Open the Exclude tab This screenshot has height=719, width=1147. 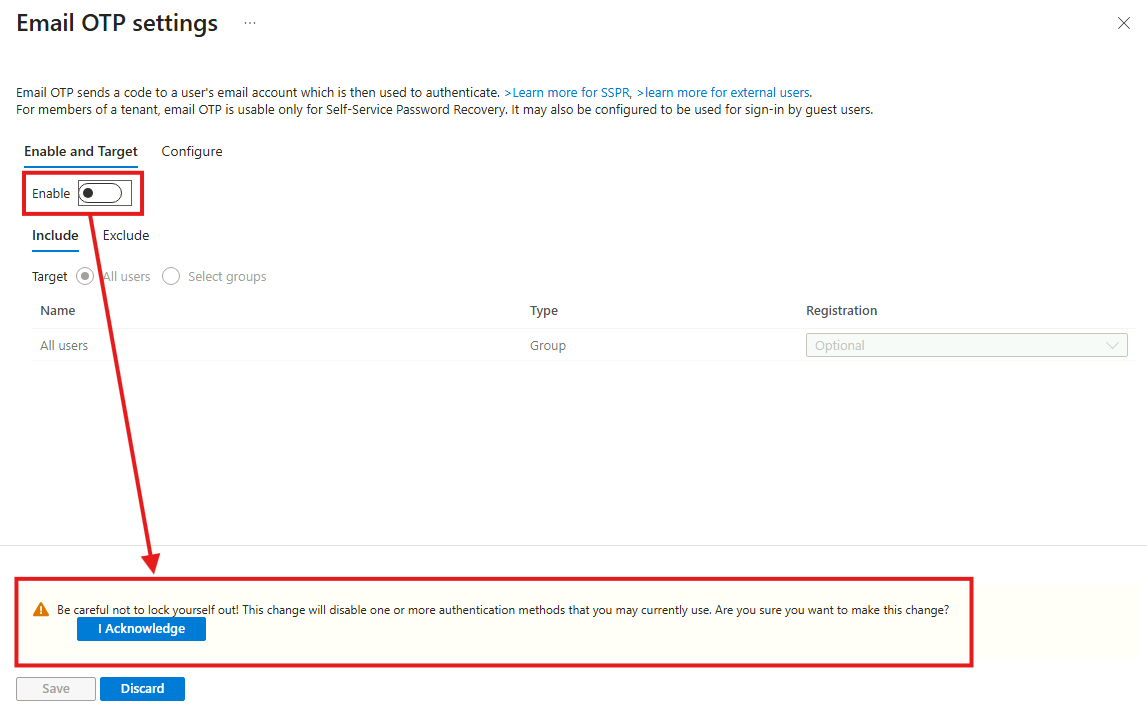coord(126,236)
